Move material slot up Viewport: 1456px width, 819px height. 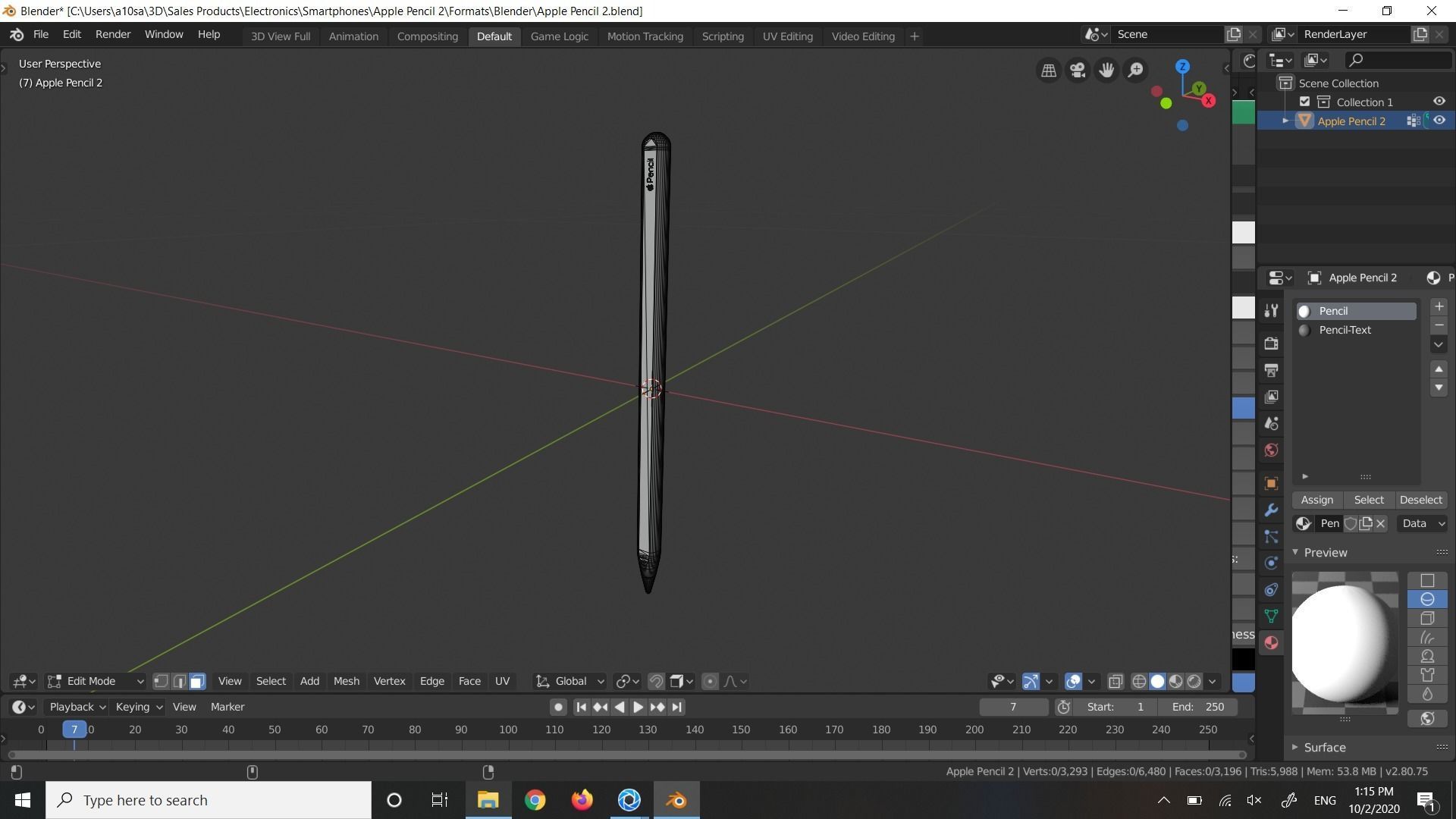1439,369
